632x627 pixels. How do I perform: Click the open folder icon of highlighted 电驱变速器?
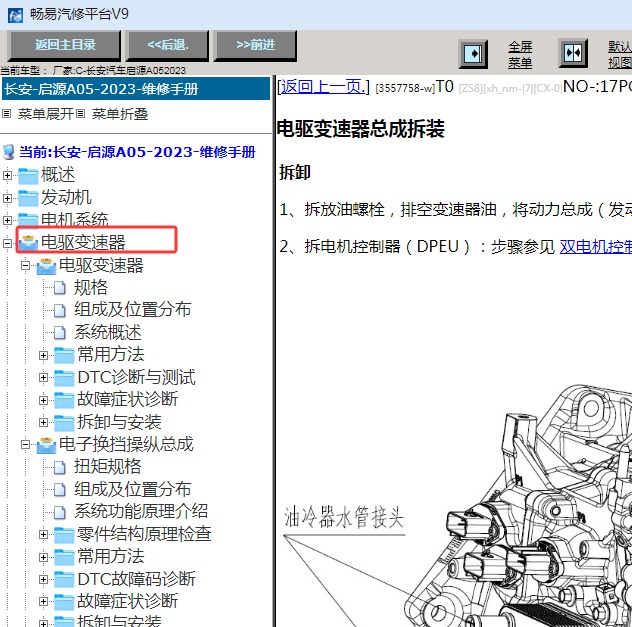pyautogui.click(x=28, y=242)
